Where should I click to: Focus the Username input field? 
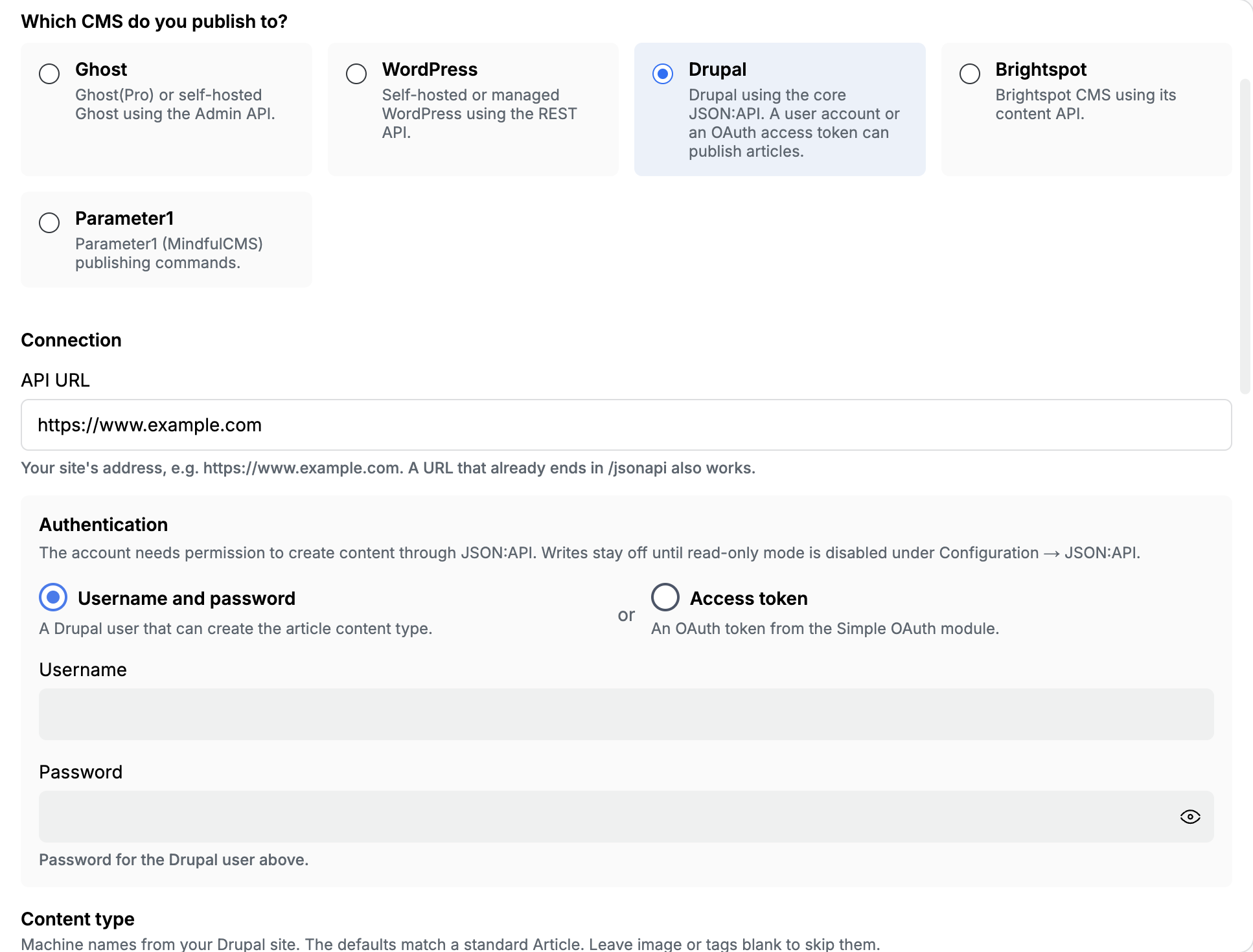coord(626,714)
